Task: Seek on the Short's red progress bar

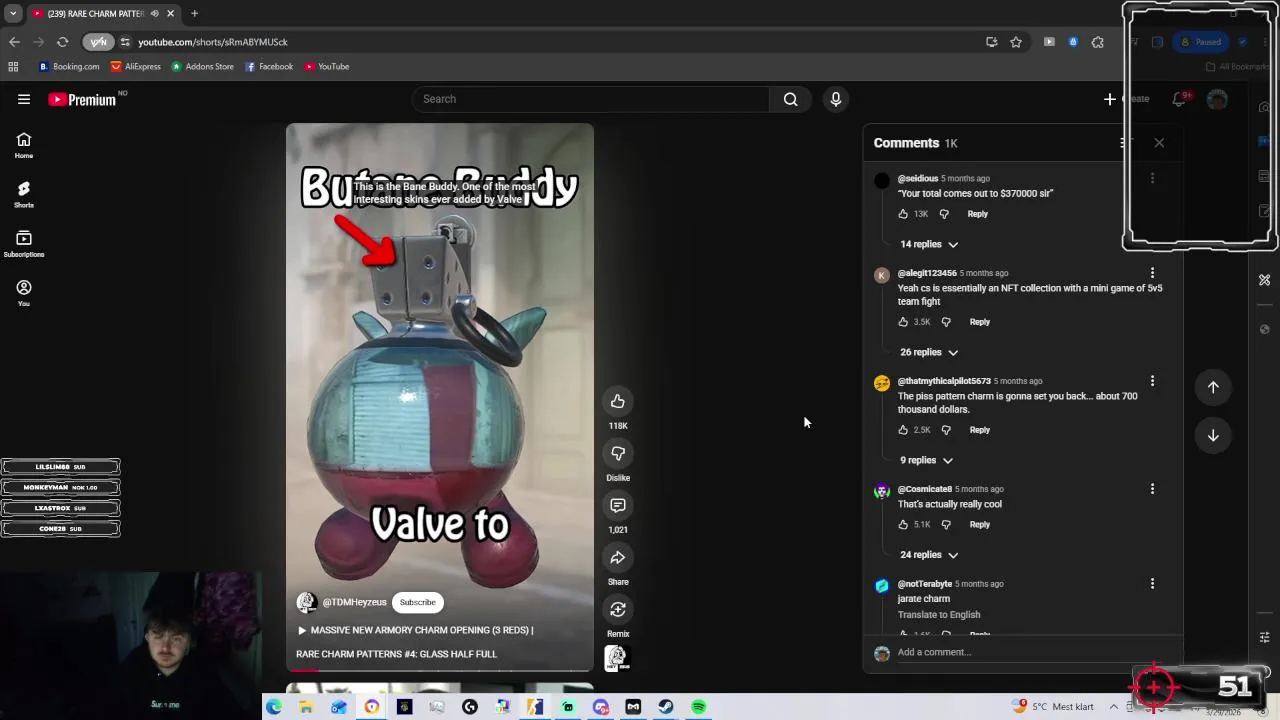Action: click(440, 670)
